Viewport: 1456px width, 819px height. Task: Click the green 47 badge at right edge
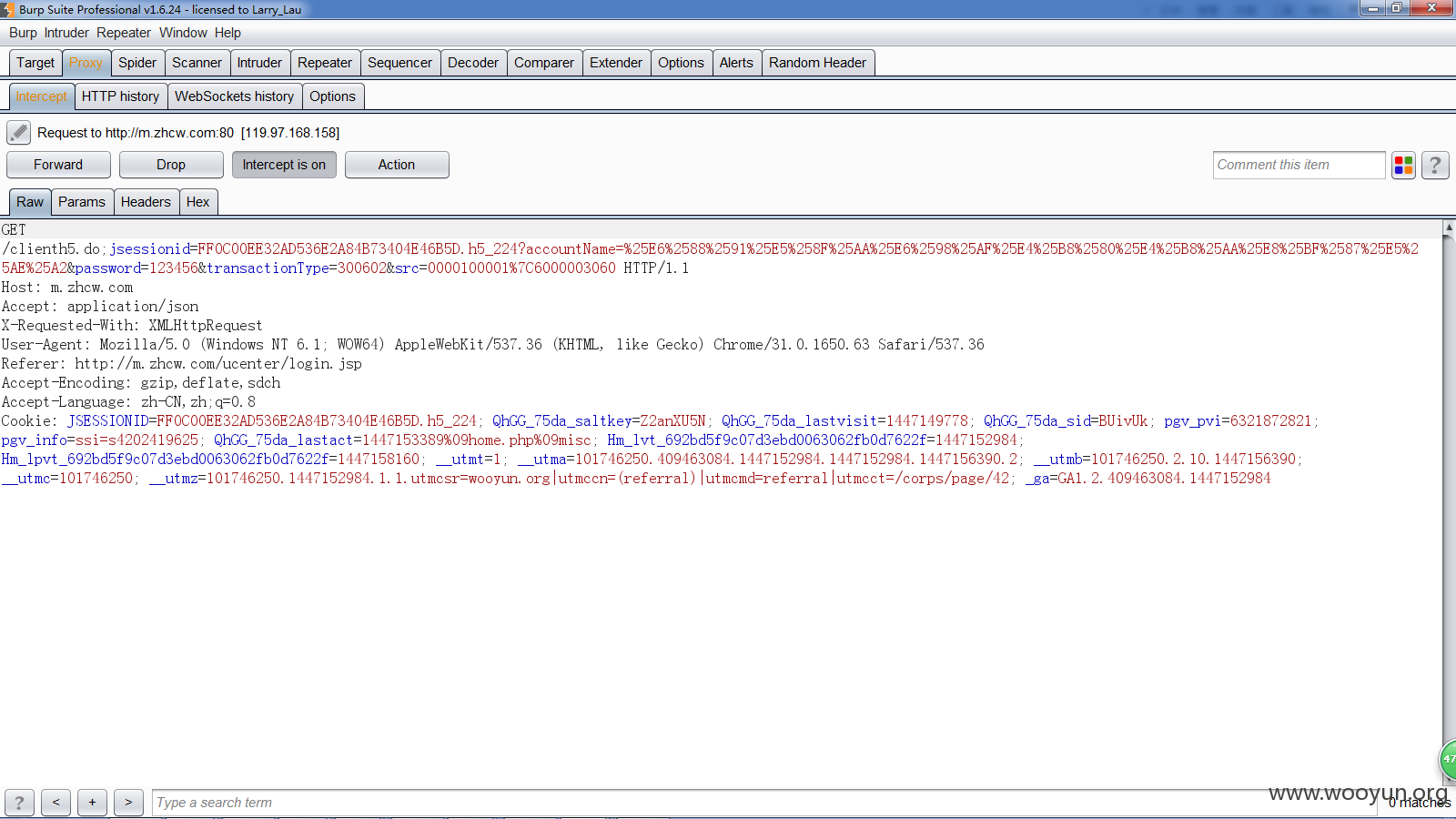(1448, 759)
